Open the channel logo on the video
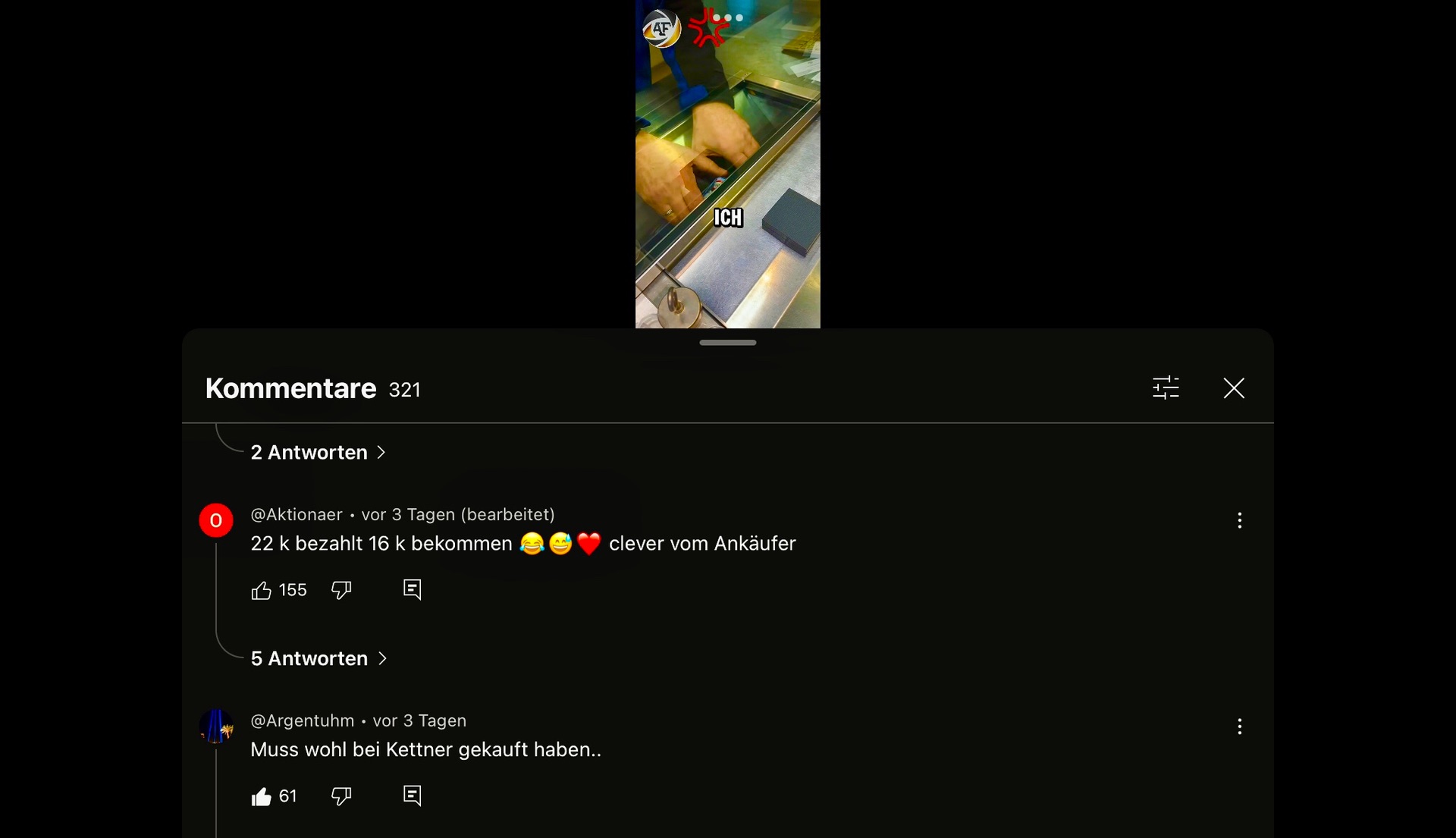 661,29
